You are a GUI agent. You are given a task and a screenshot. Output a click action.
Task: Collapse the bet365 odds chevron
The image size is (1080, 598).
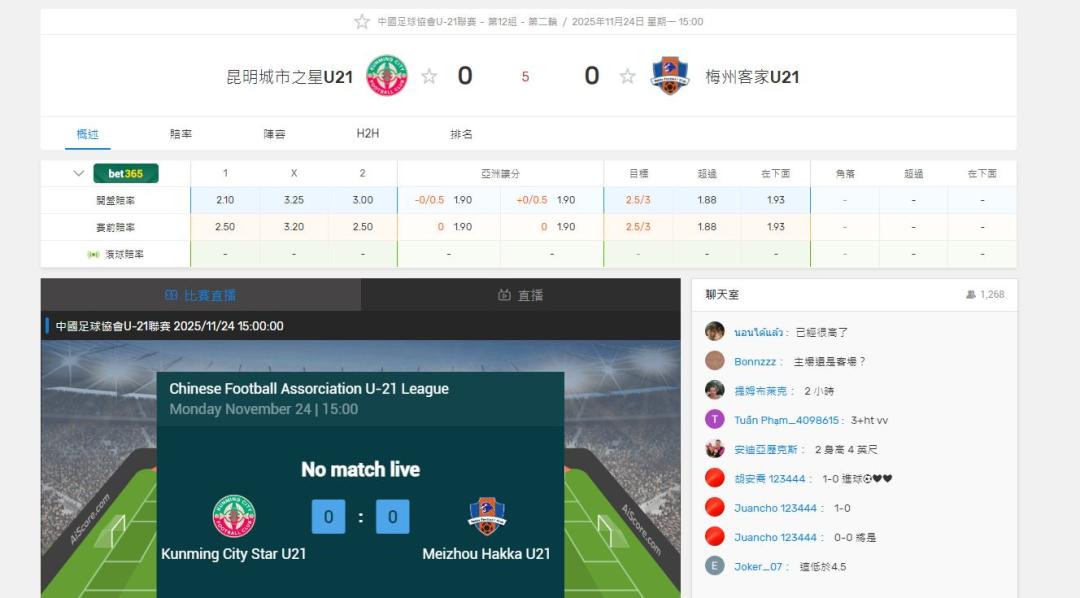coord(79,173)
